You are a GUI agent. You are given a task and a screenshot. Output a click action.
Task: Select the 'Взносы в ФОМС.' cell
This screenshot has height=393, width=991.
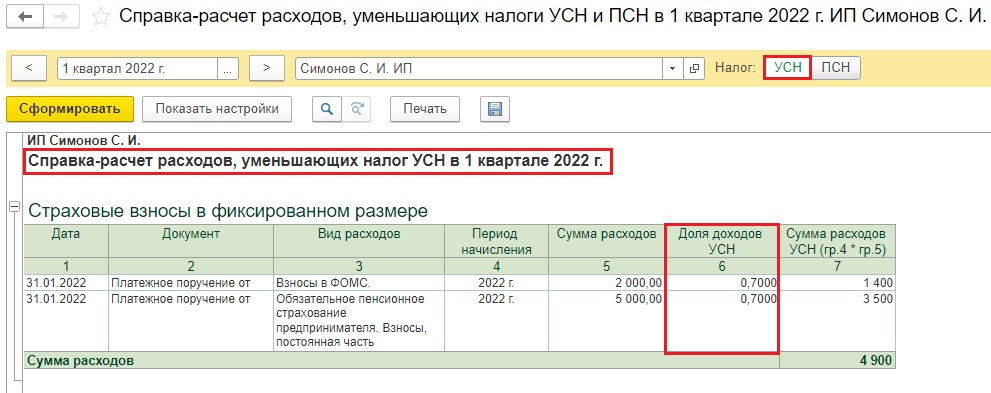coord(359,282)
